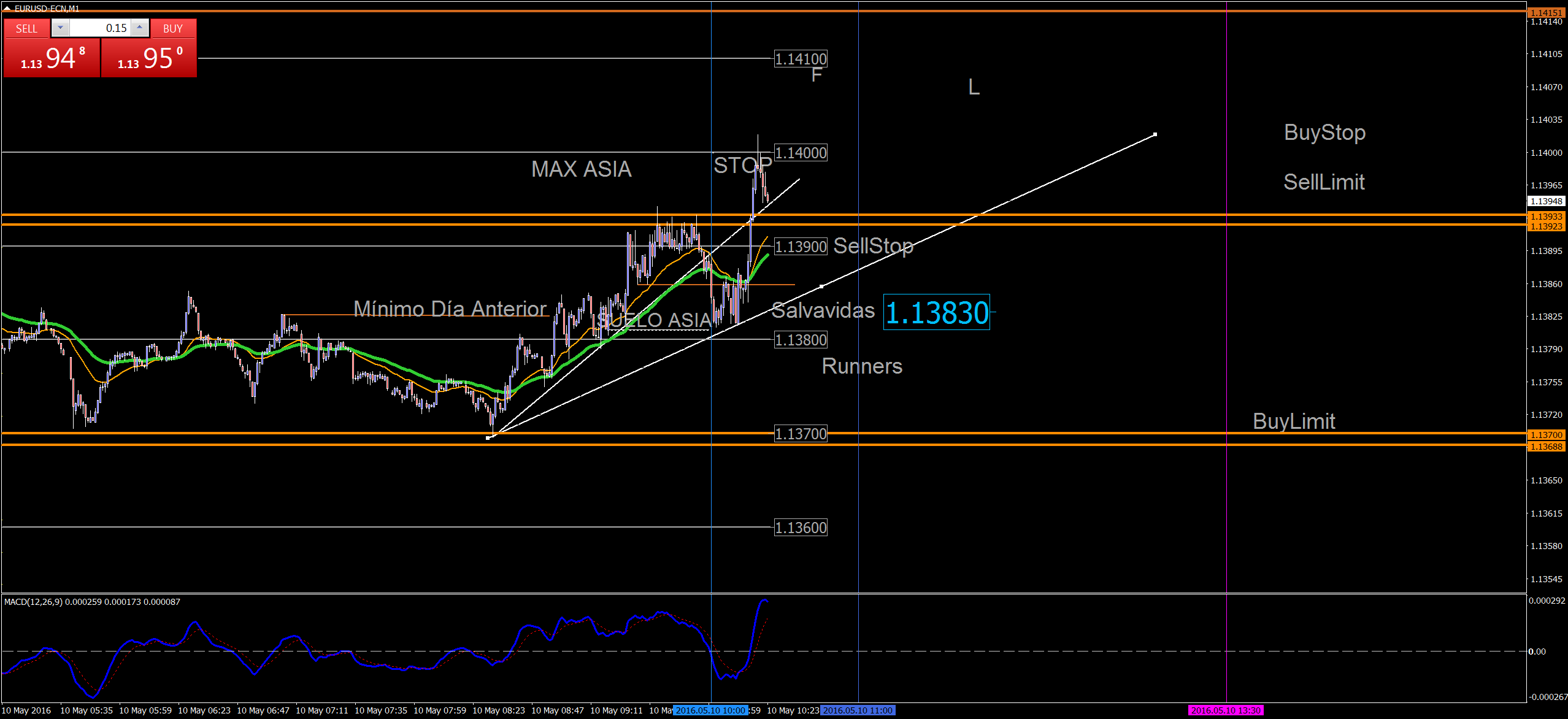
Task: Increase lot volume with up arrow
Action: point(140,28)
